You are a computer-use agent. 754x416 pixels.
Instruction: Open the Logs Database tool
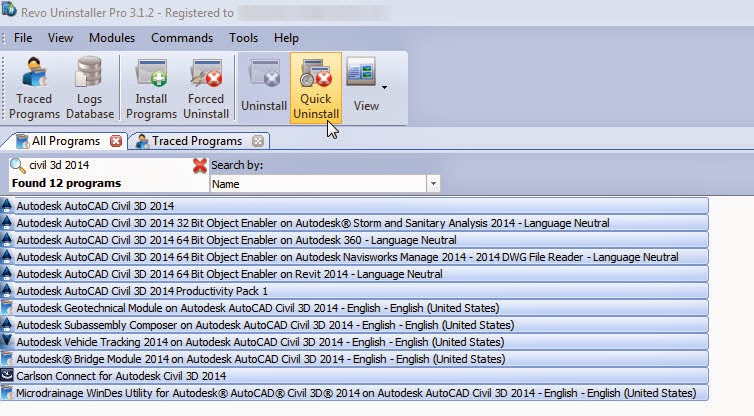click(x=90, y=88)
